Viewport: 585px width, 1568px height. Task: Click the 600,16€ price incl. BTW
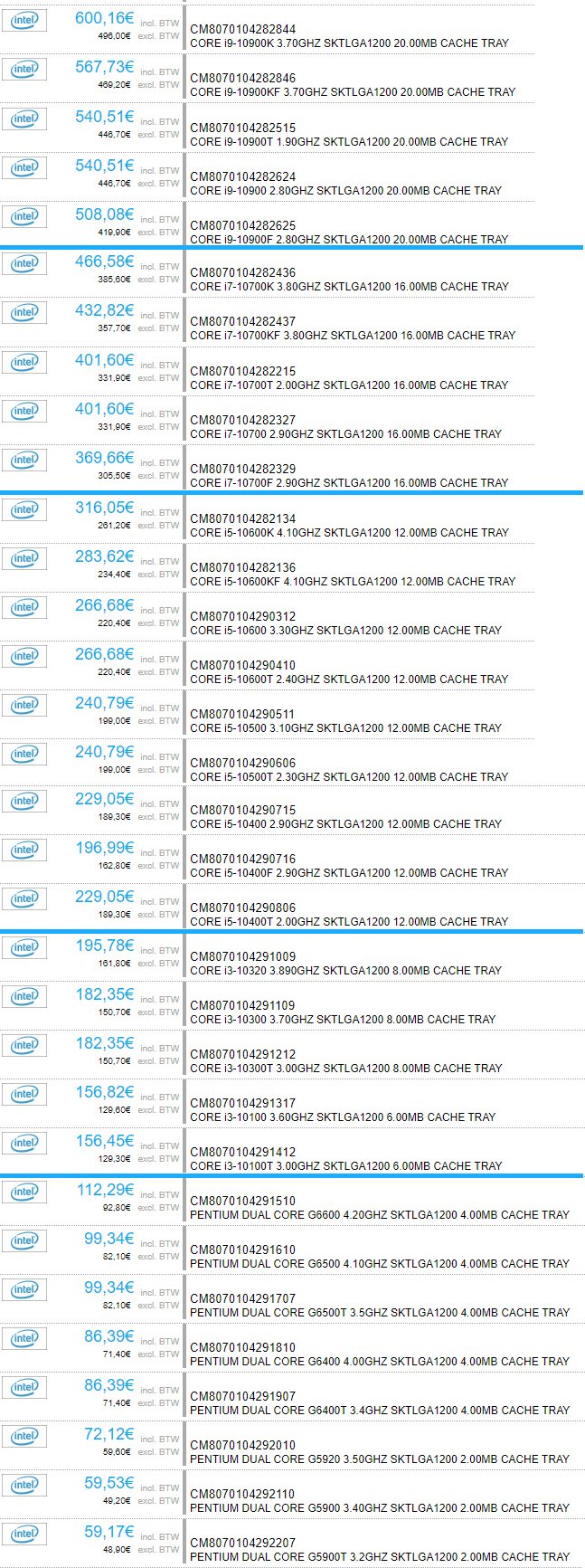click(104, 18)
